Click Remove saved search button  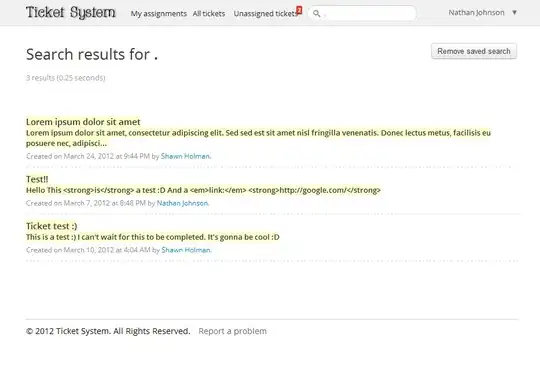pyautogui.click(x=474, y=51)
